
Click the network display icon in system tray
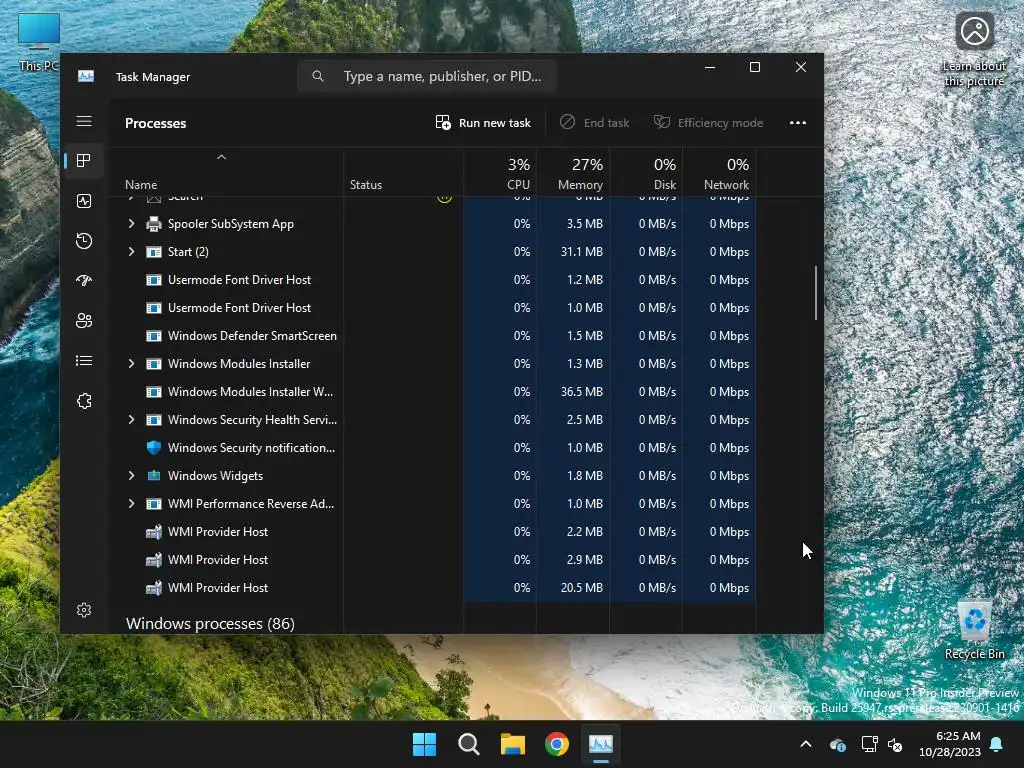[x=869, y=744]
